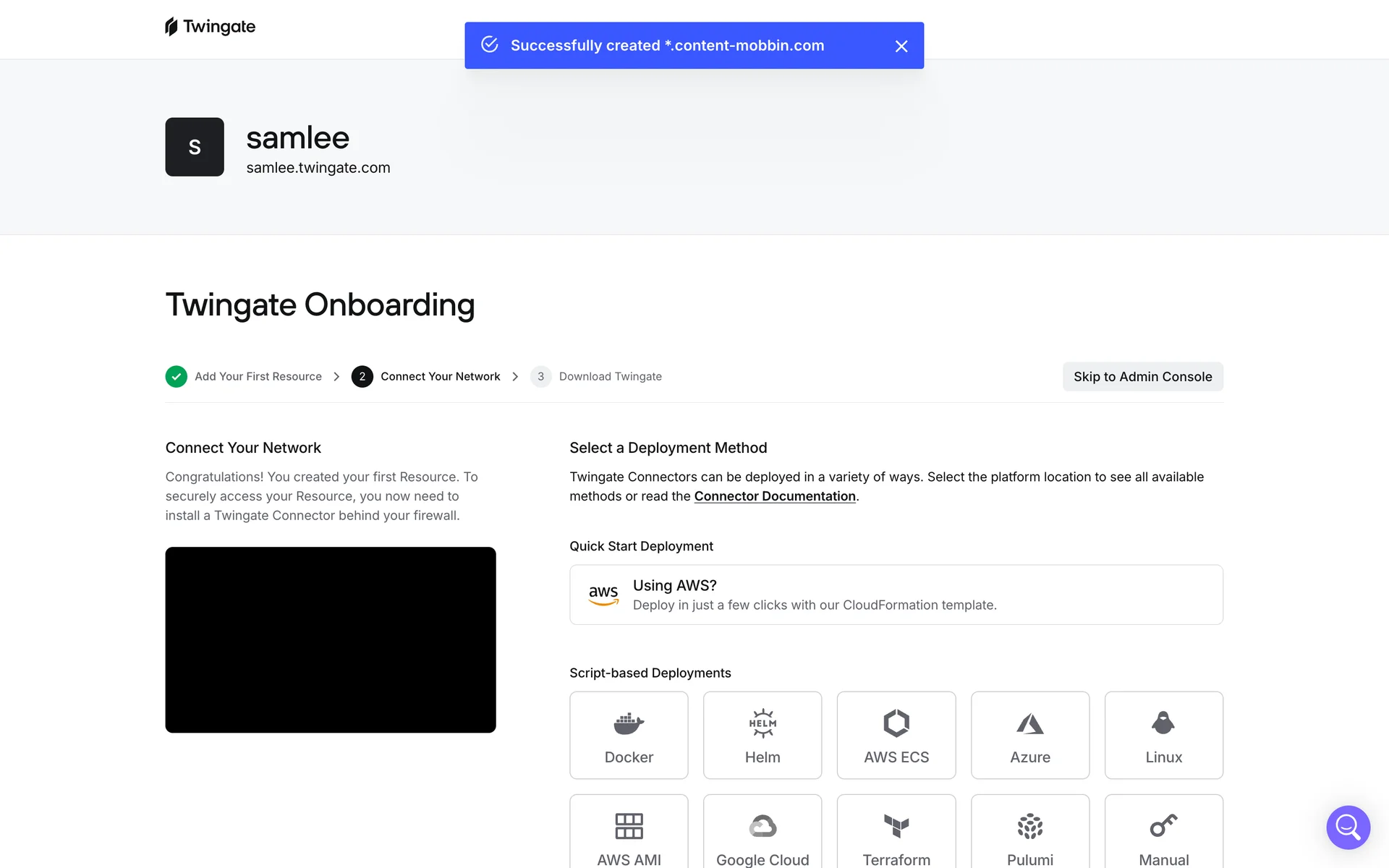Pick the Azure deployment tile
Screen dimensions: 1389x868
(1029, 735)
